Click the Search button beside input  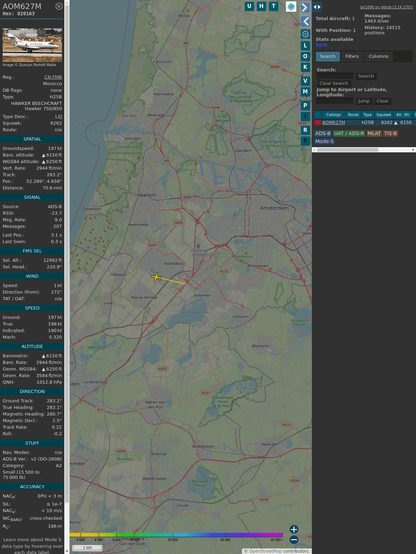point(366,76)
